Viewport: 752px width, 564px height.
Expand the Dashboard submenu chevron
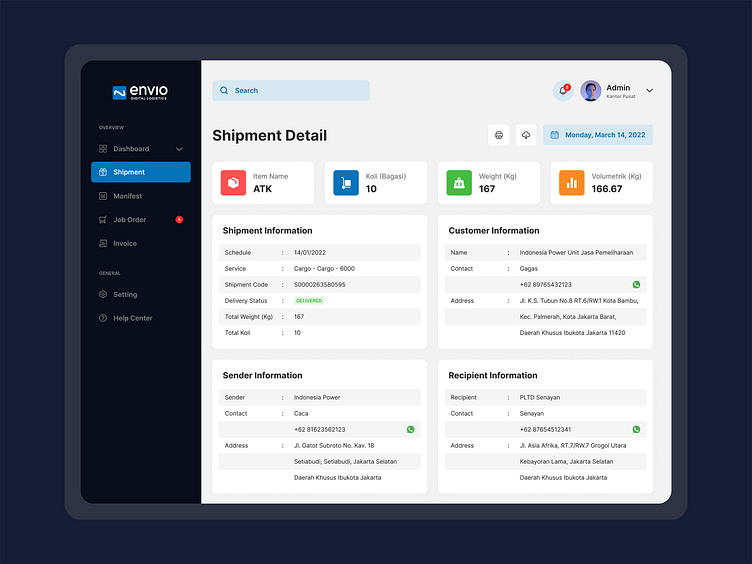[180, 149]
